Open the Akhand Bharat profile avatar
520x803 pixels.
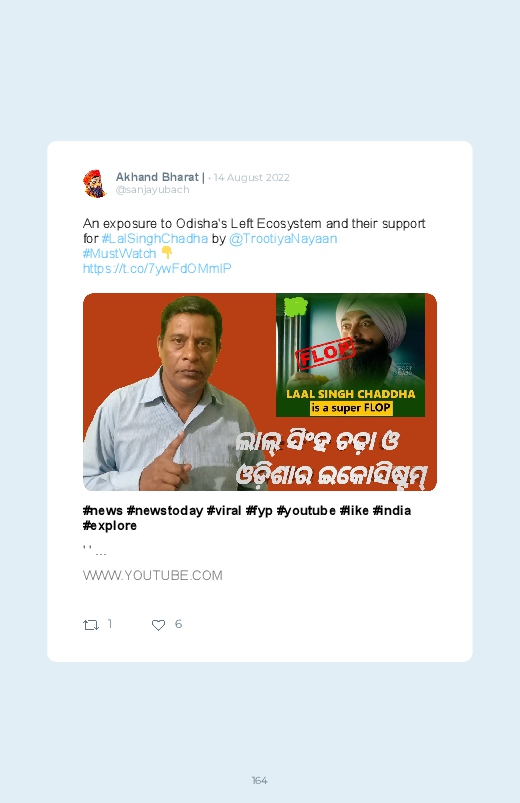[x=95, y=183]
